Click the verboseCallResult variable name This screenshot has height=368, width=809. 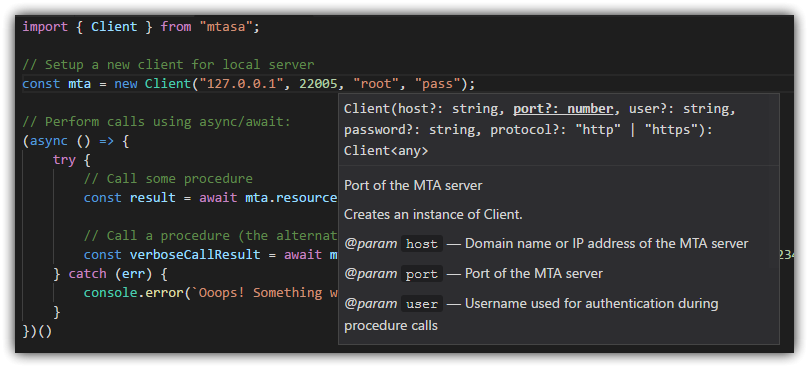(x=195, y=255)
